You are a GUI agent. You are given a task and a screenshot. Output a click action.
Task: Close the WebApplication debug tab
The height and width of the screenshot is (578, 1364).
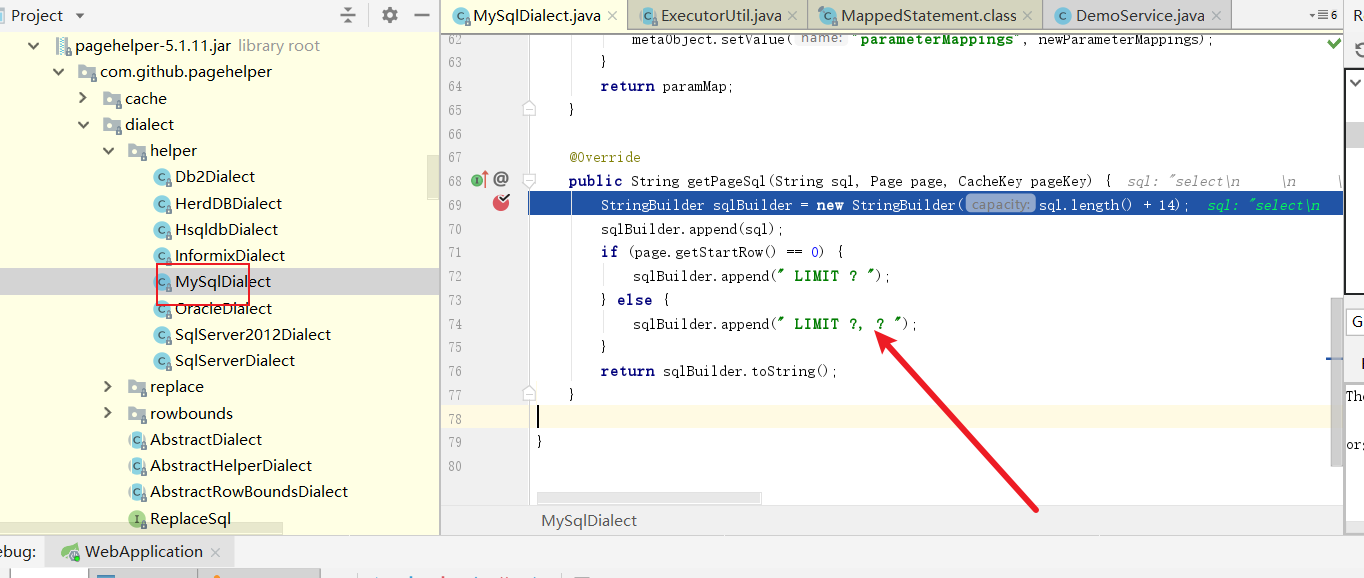(x=217, y=552)
